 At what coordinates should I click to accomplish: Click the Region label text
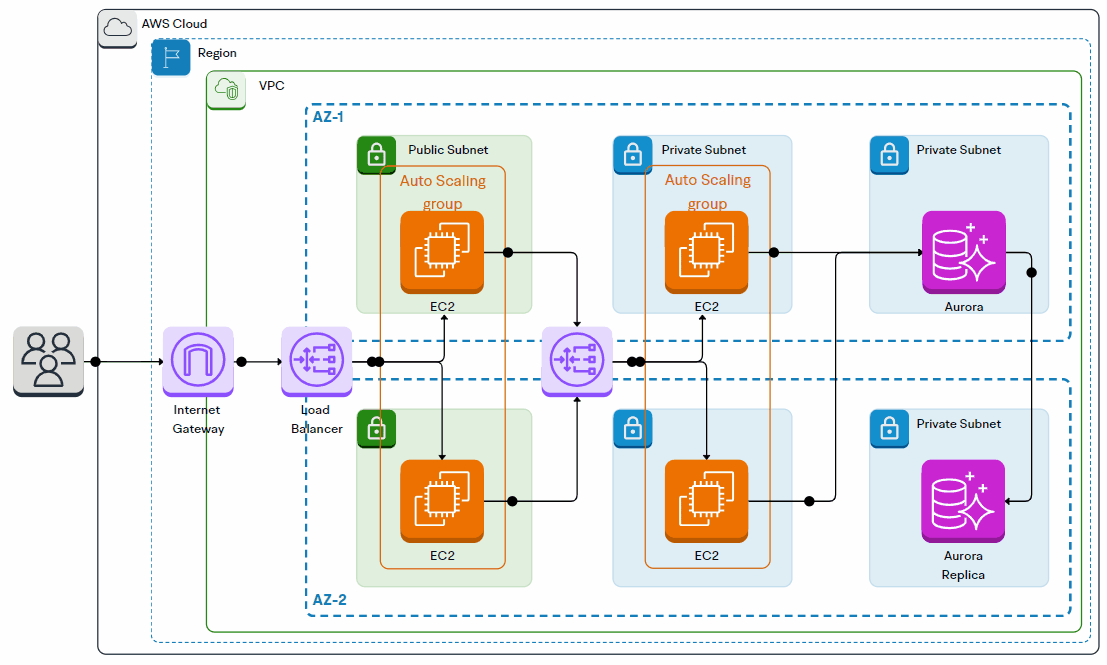click(x=217, y=53)
